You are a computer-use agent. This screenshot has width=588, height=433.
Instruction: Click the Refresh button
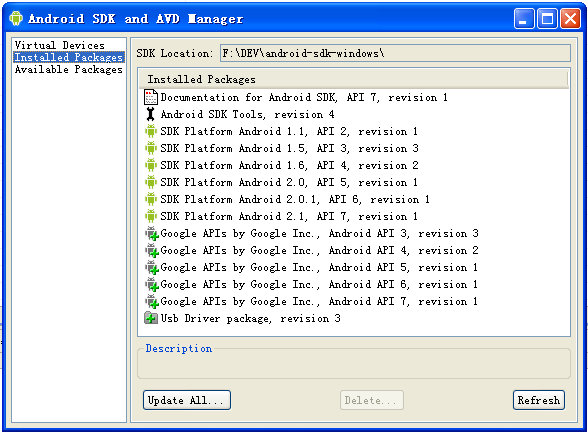point(538,400)
